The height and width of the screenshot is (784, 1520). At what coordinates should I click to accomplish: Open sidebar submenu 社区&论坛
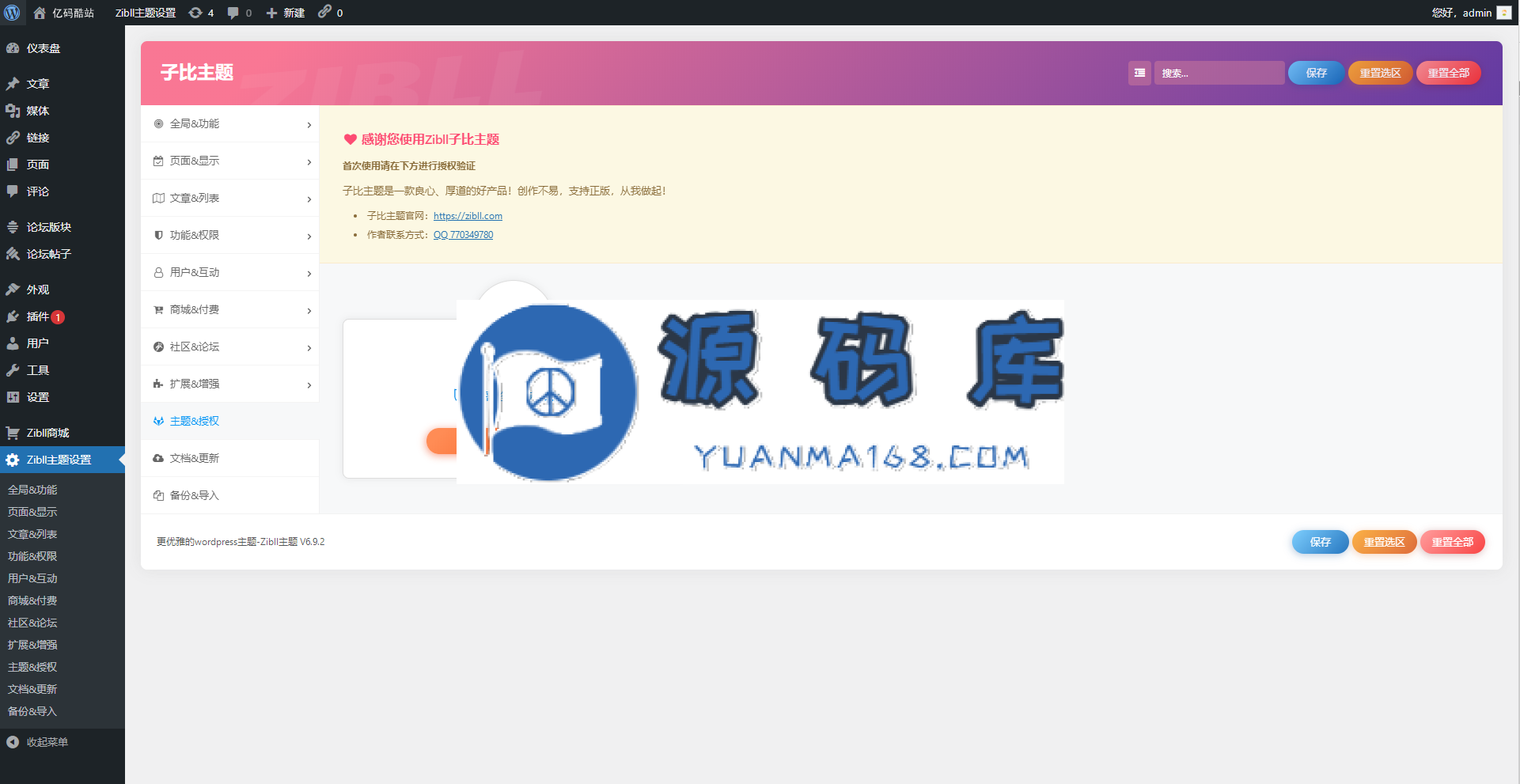pos(32,623)
